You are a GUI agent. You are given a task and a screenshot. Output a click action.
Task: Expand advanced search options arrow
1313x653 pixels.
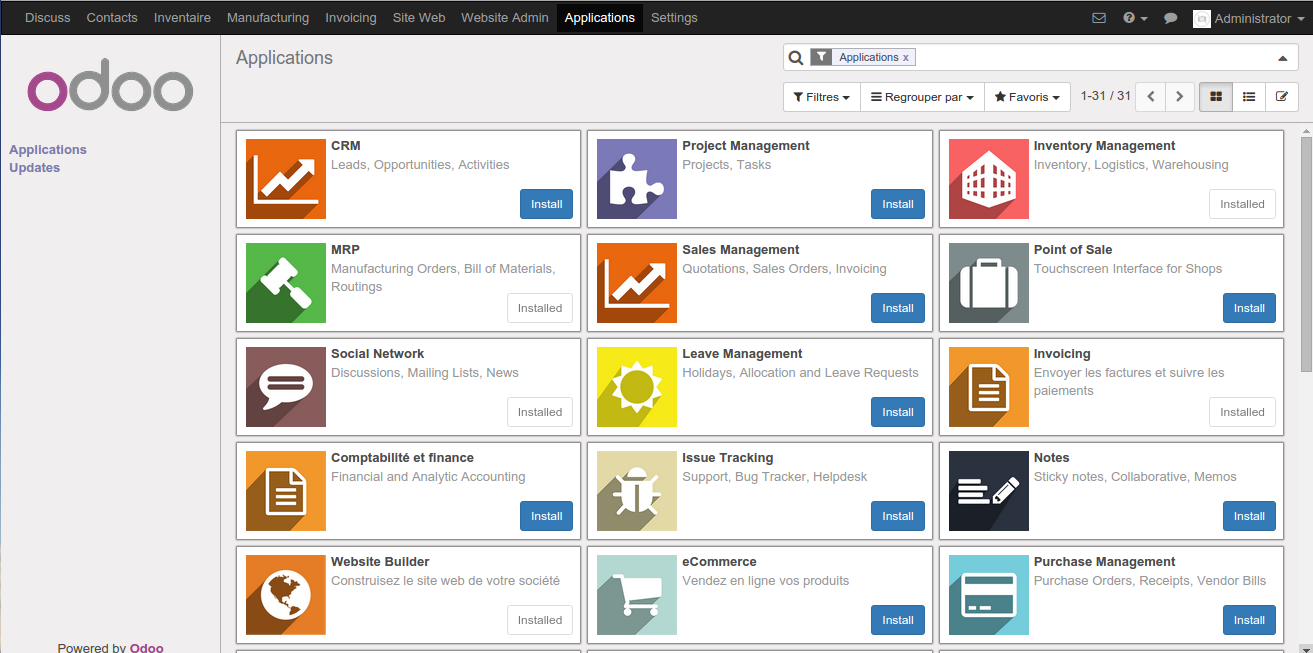click(1282, 58)
